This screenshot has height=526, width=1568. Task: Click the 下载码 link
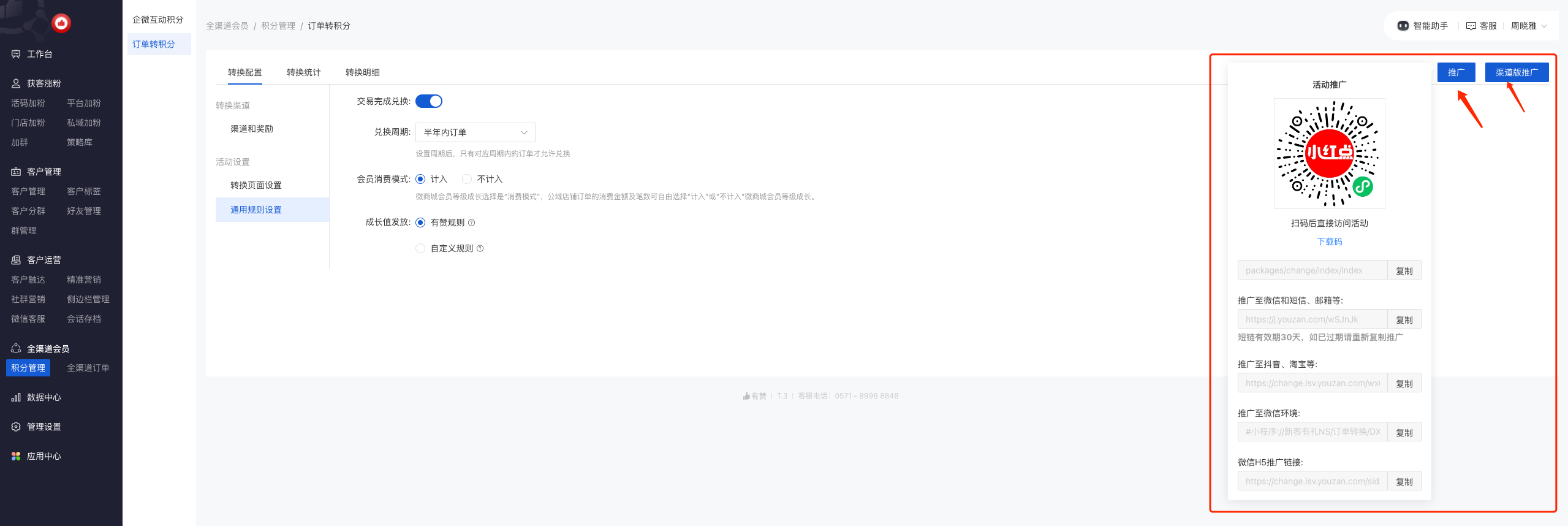tap(1329, 242)
